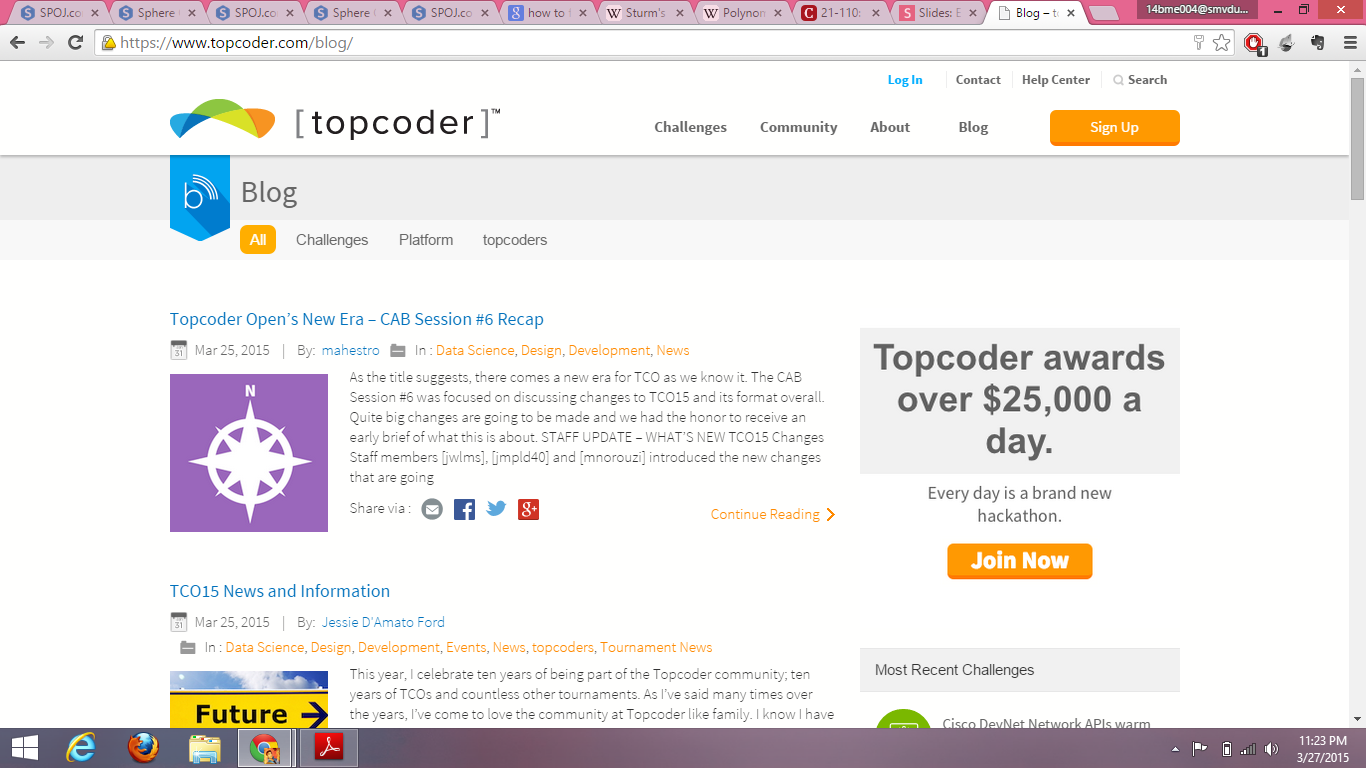The width and height of the screenshot is (1366, 768).
Task: Open a new browser tab
Action: [x=1103, y=13]
